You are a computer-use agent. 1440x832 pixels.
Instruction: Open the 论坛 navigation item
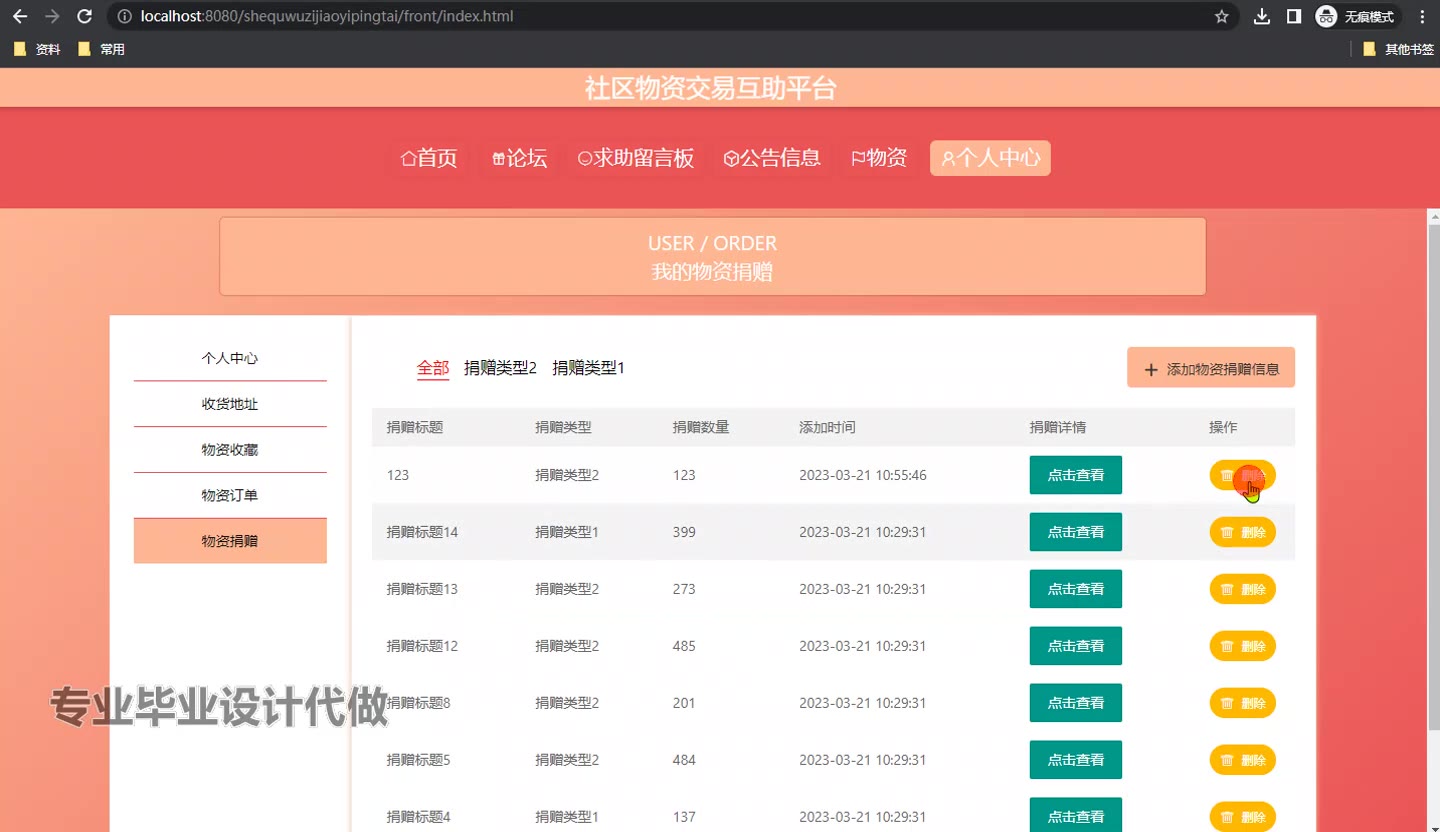(519, 158)
